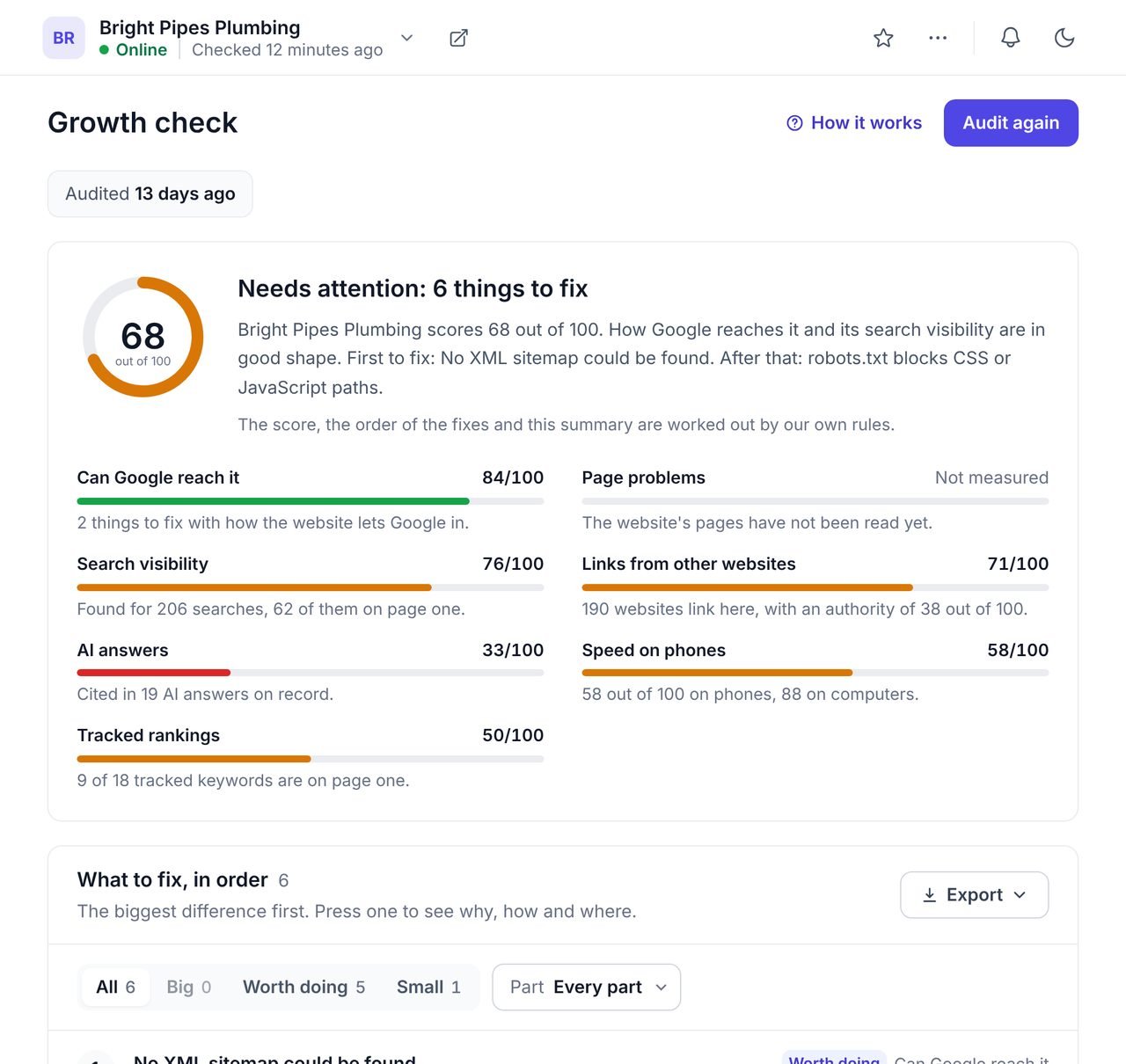
Task: Select the All 6 filter tab
Action: point(115,987)
